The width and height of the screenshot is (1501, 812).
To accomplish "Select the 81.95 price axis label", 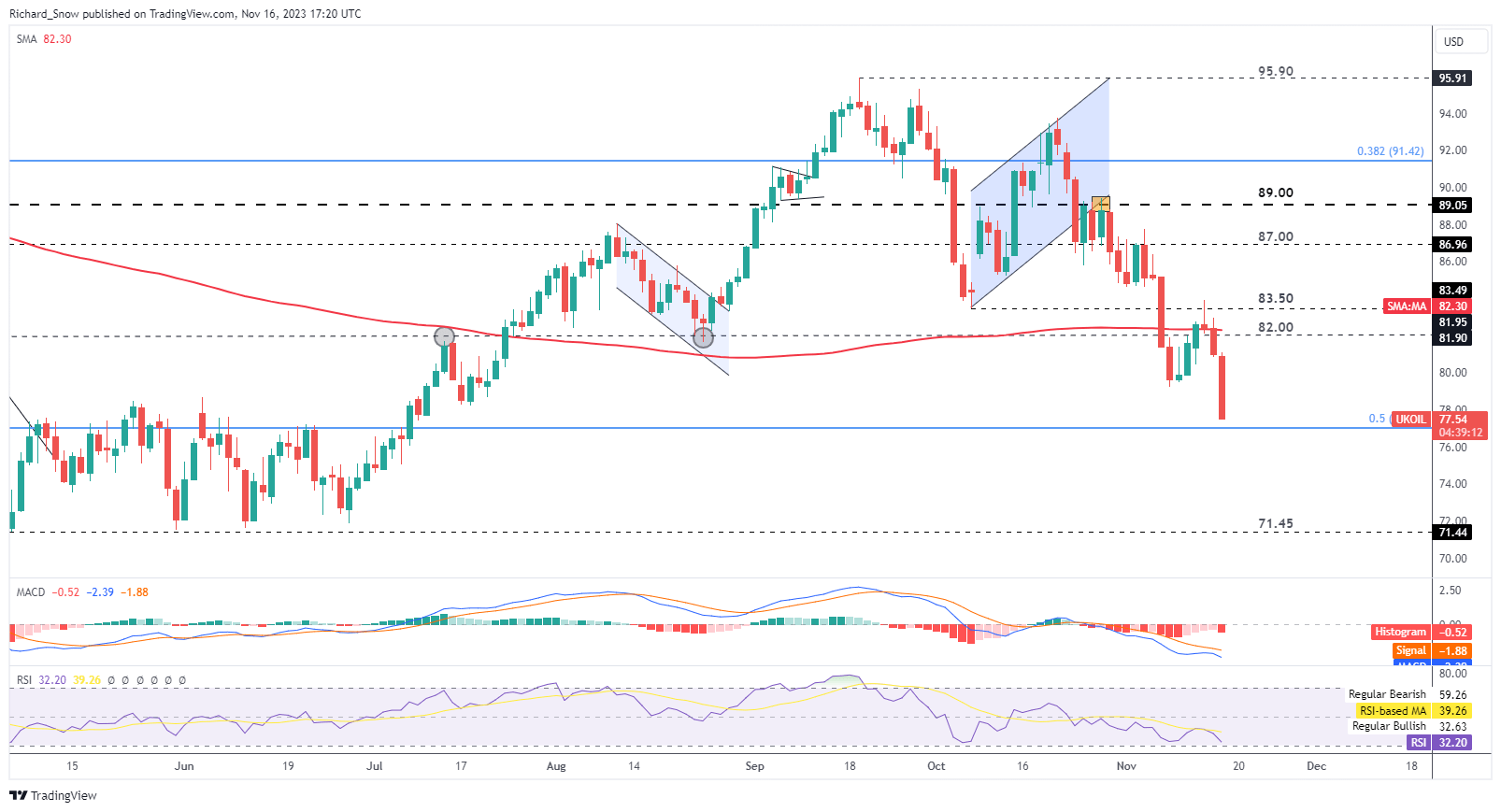I will pyautogui.click(x=1452, y=322).
